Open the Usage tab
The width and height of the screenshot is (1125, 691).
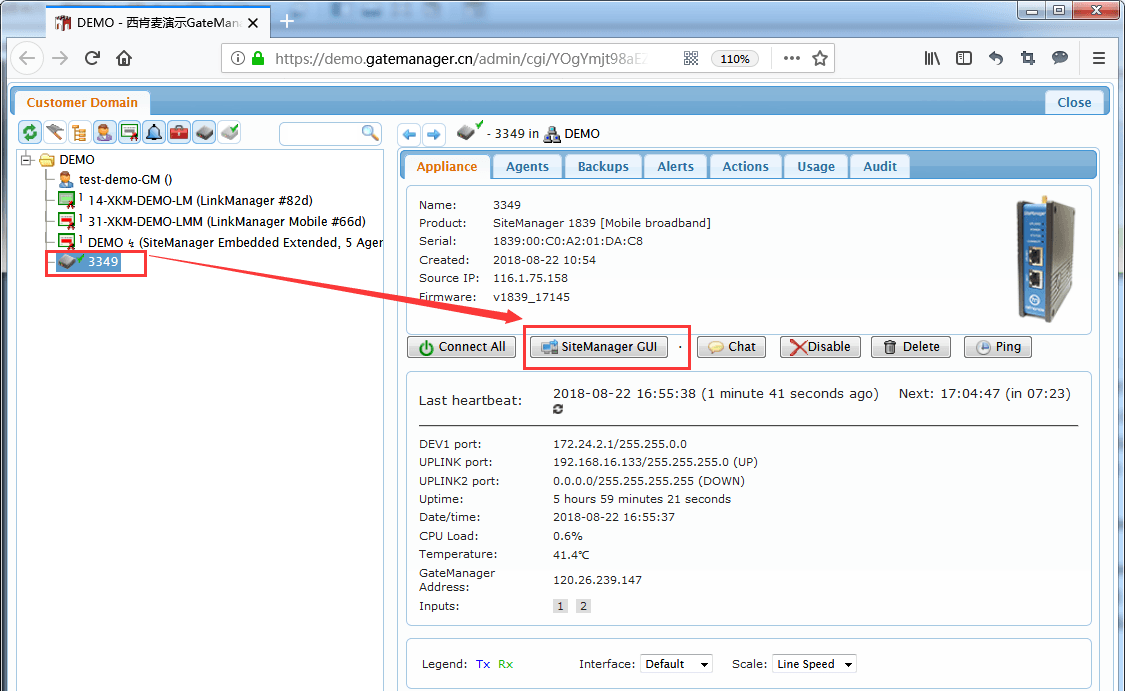click(x=816, y=166)
